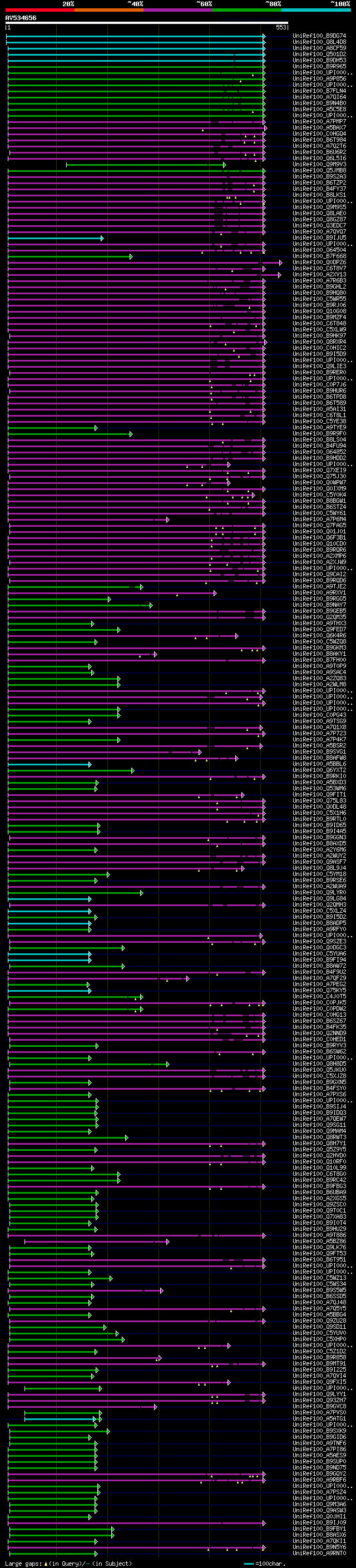Select the UniRef100_B9N4B0 label
356x1568 pixels.
point(319,103)
